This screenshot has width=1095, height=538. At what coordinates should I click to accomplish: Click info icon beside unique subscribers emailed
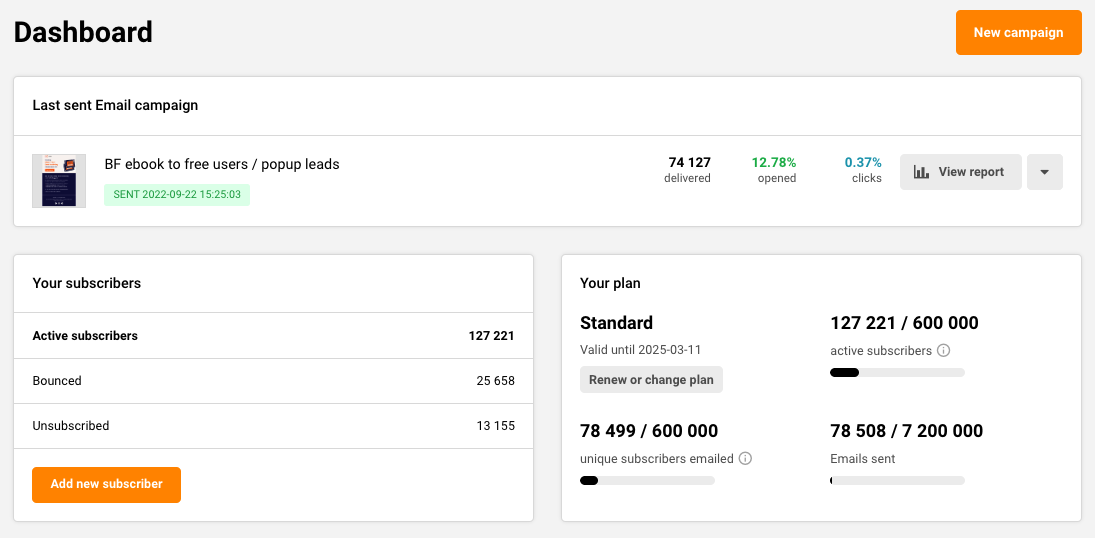pos(745,459)
